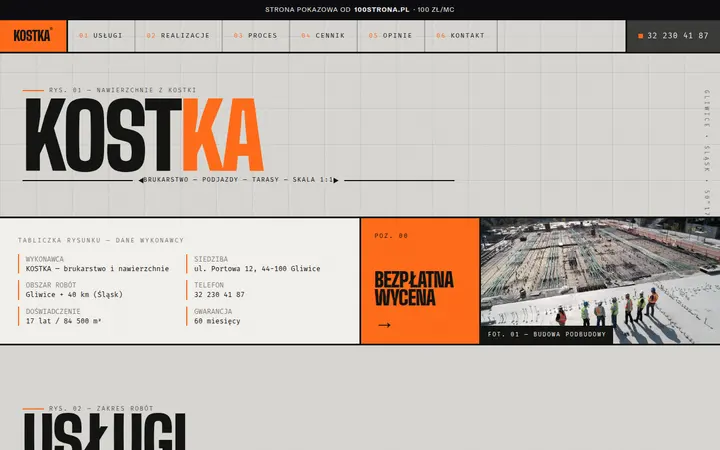
Task: Click caption 'FOT. 01 – BUDOWA PODBUDOWY'
Action: pos(546,335)
